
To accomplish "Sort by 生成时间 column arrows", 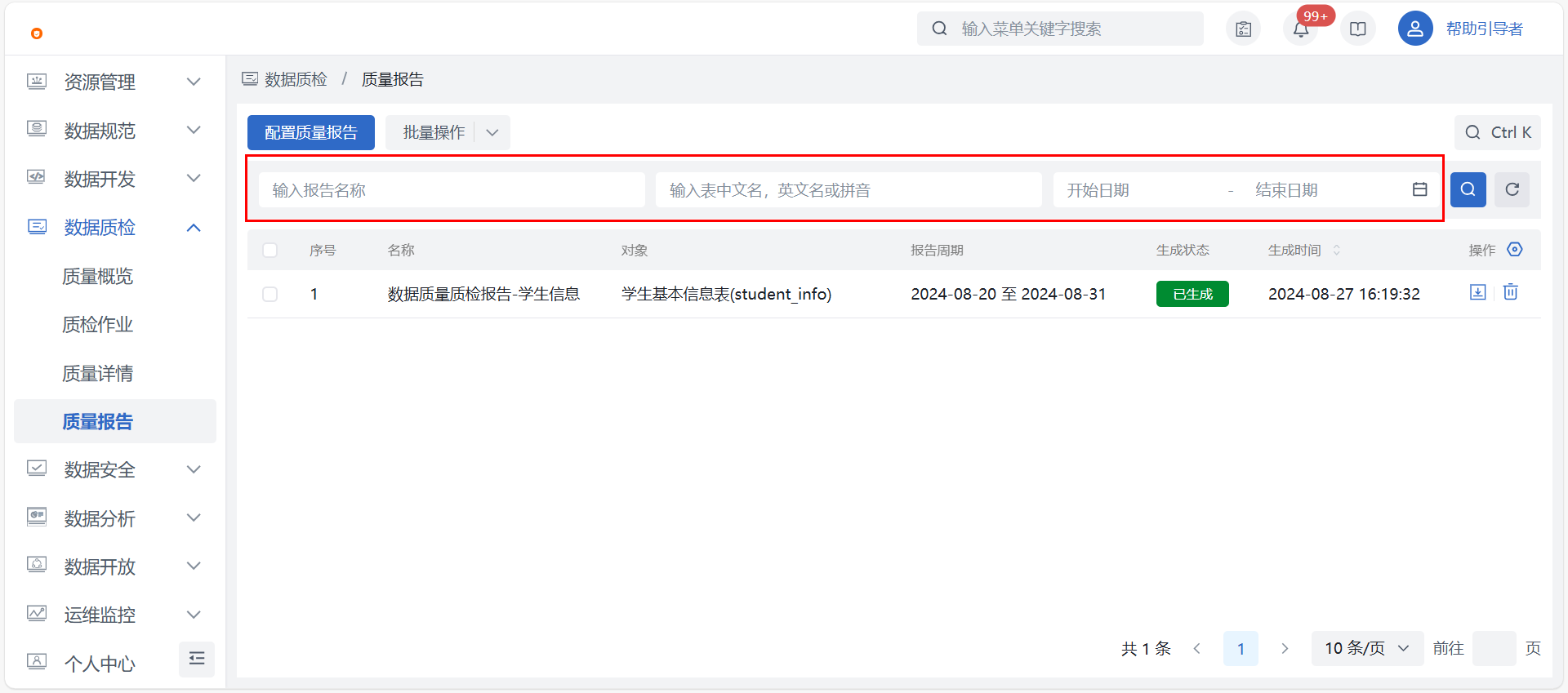I will pos(1336,250).
